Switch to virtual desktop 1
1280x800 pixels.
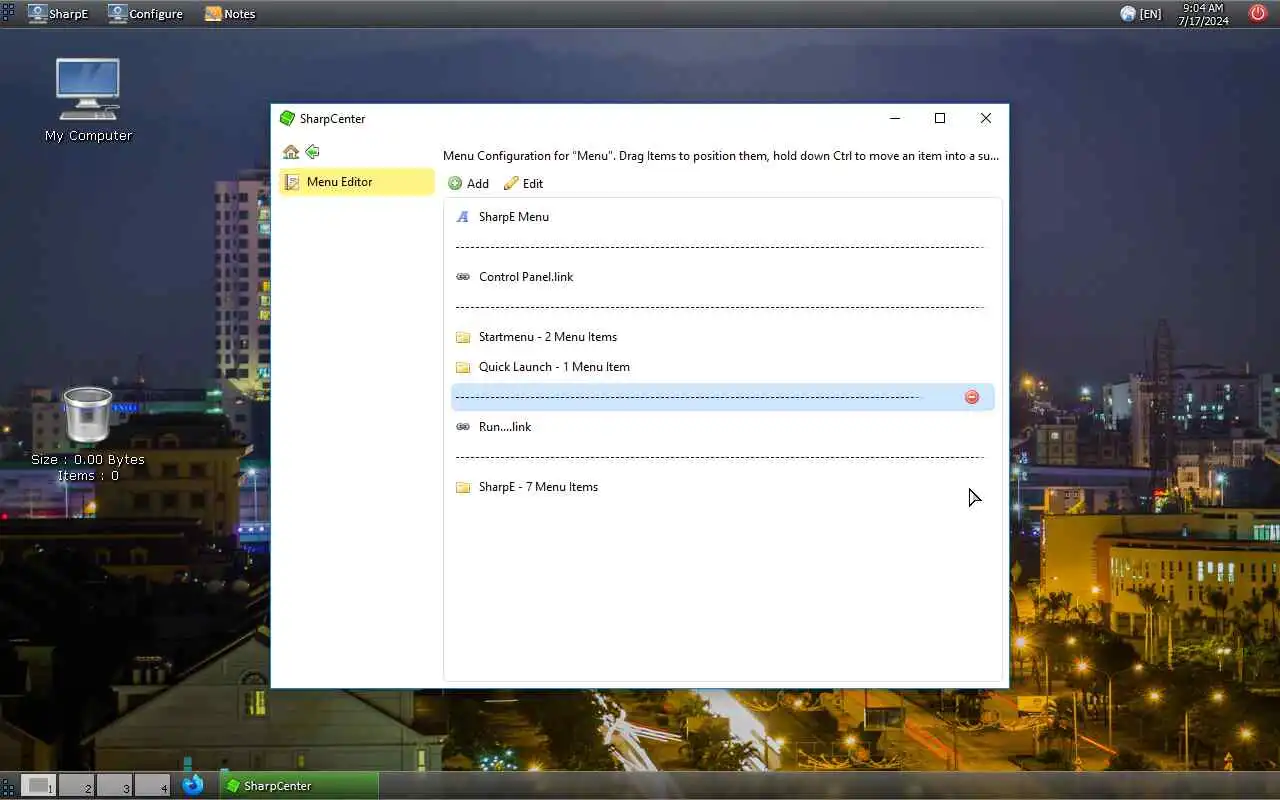(x=38, y=786)
